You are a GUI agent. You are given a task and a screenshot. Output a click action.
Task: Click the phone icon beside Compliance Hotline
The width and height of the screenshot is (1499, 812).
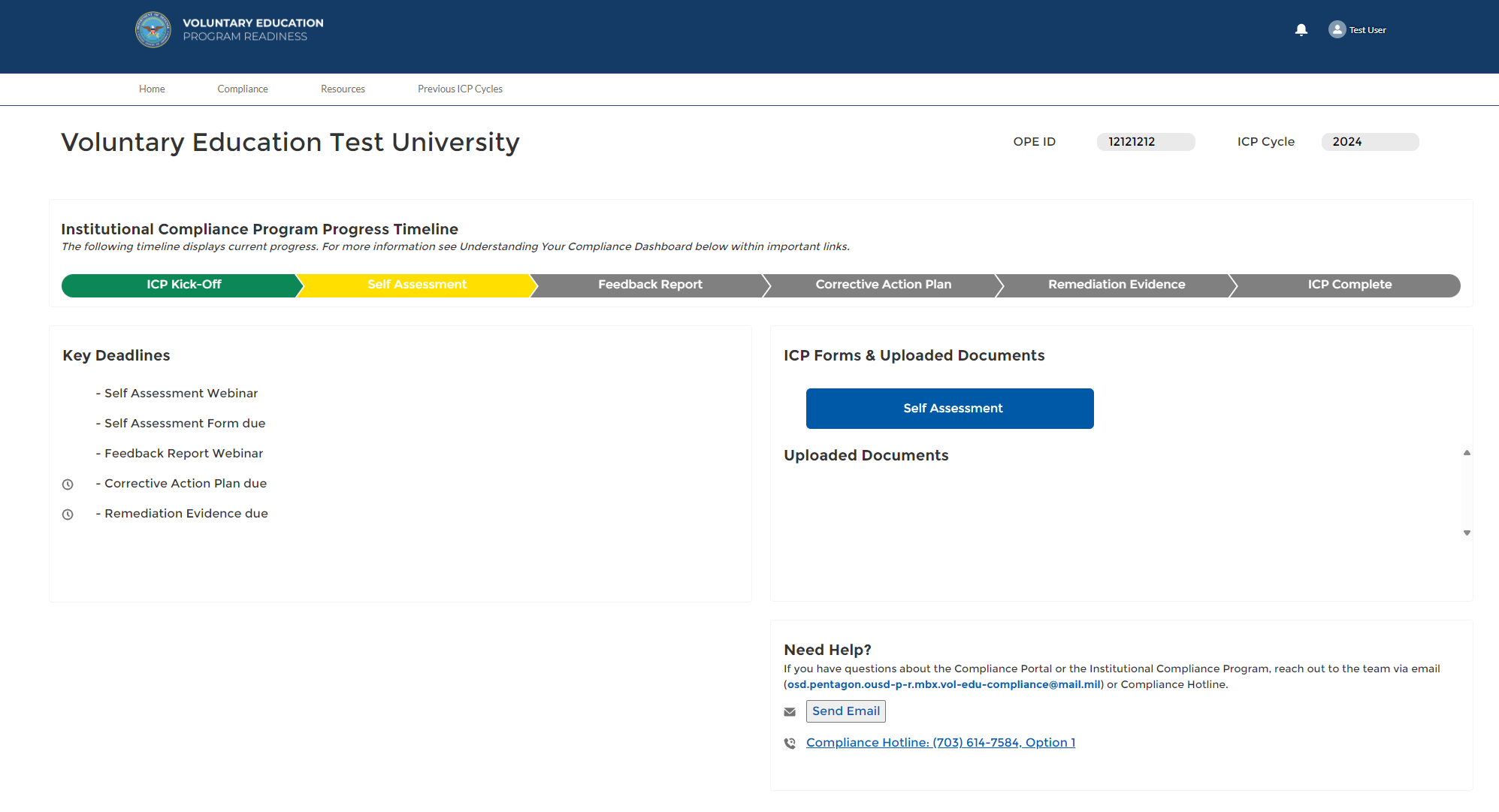790,743
